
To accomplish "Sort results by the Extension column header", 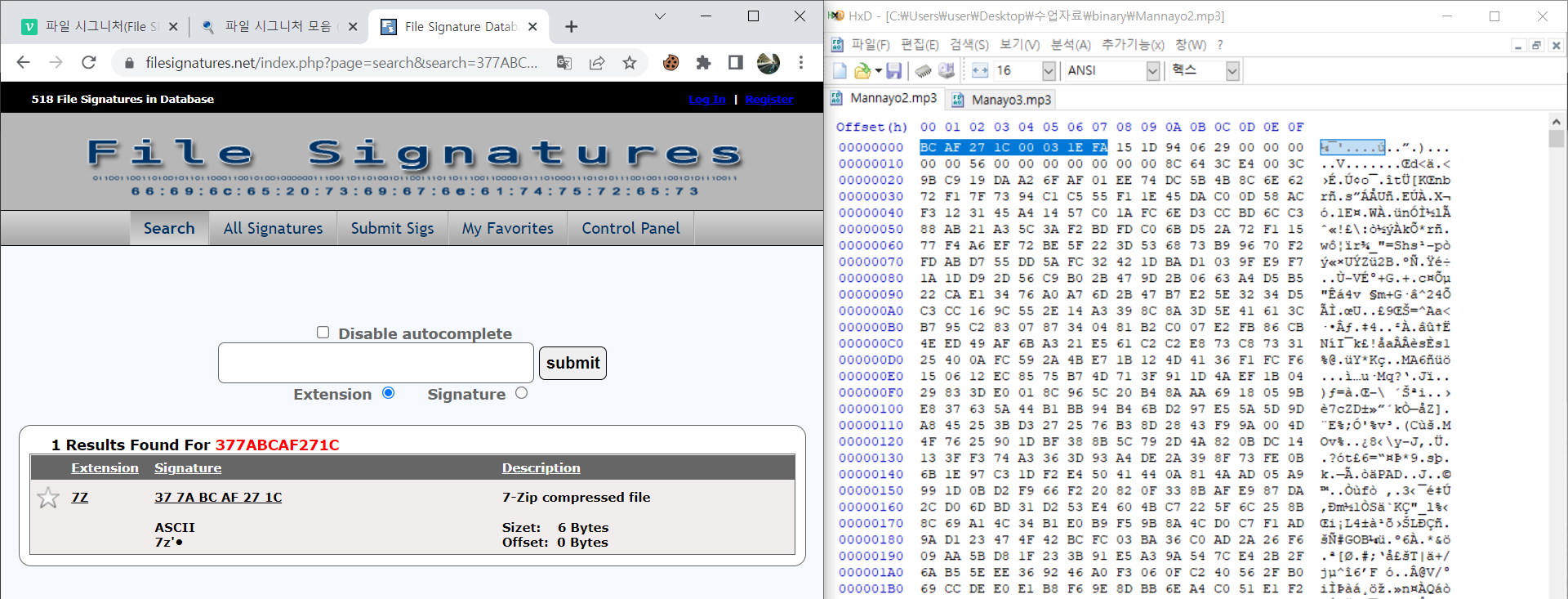I will (105, 468).
